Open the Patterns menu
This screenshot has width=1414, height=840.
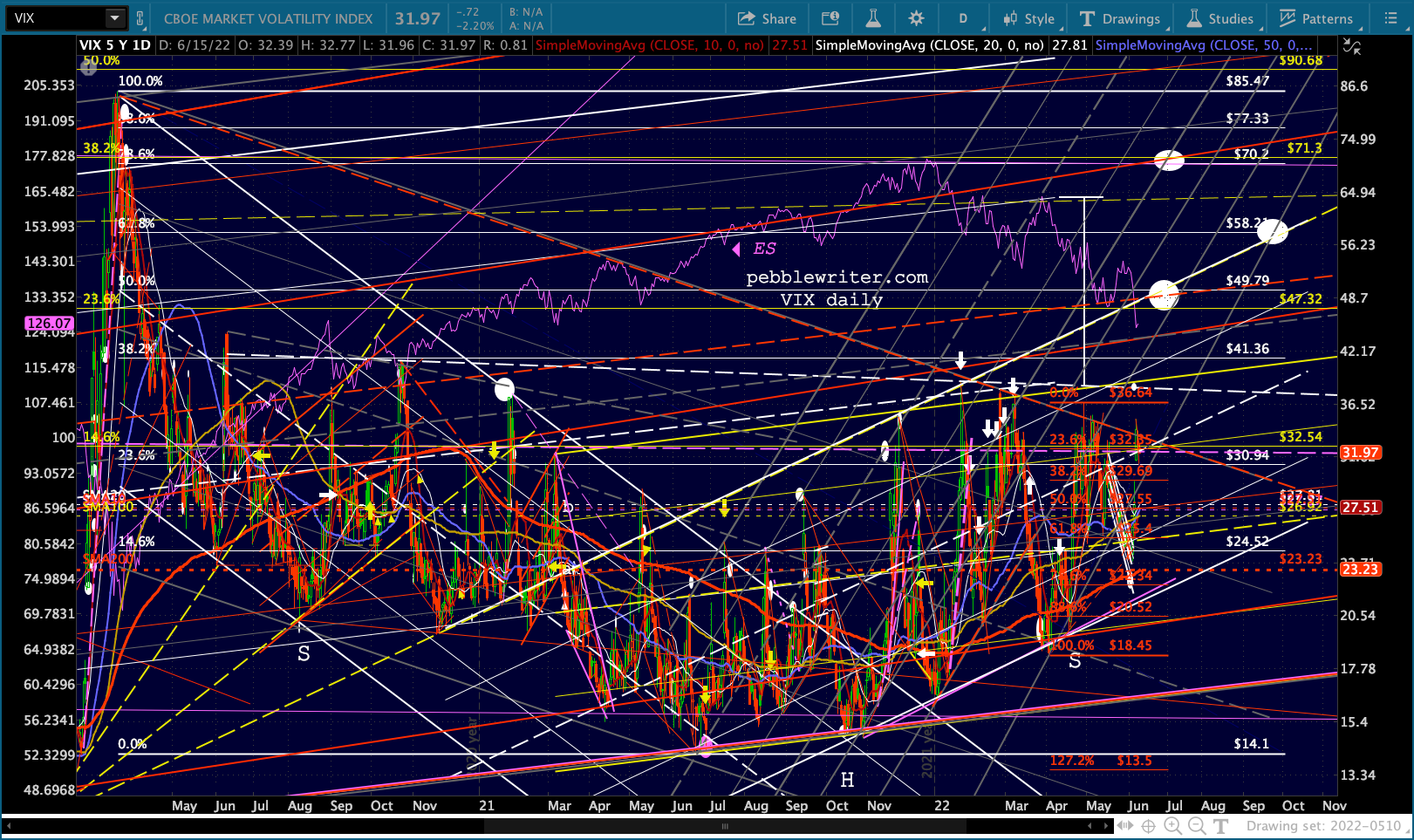tap(1315, 18)
